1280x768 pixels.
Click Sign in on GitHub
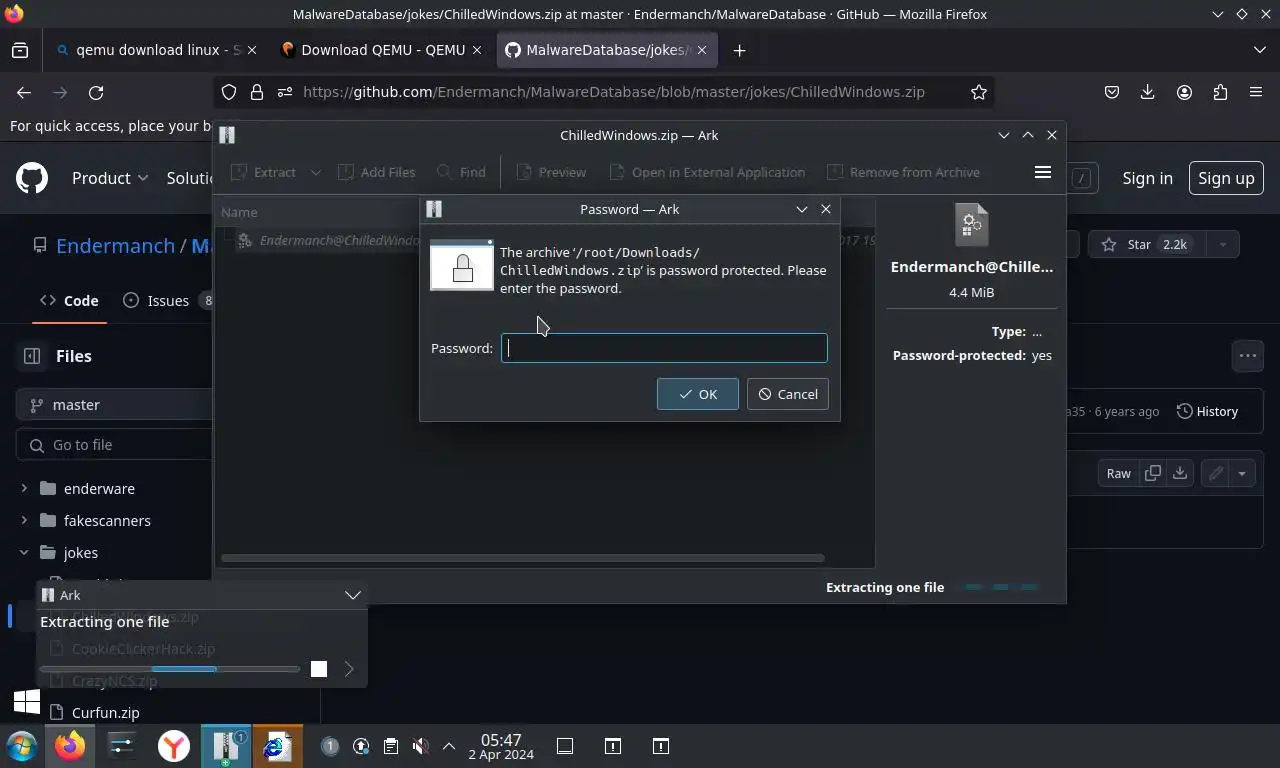coord(1147,178)
